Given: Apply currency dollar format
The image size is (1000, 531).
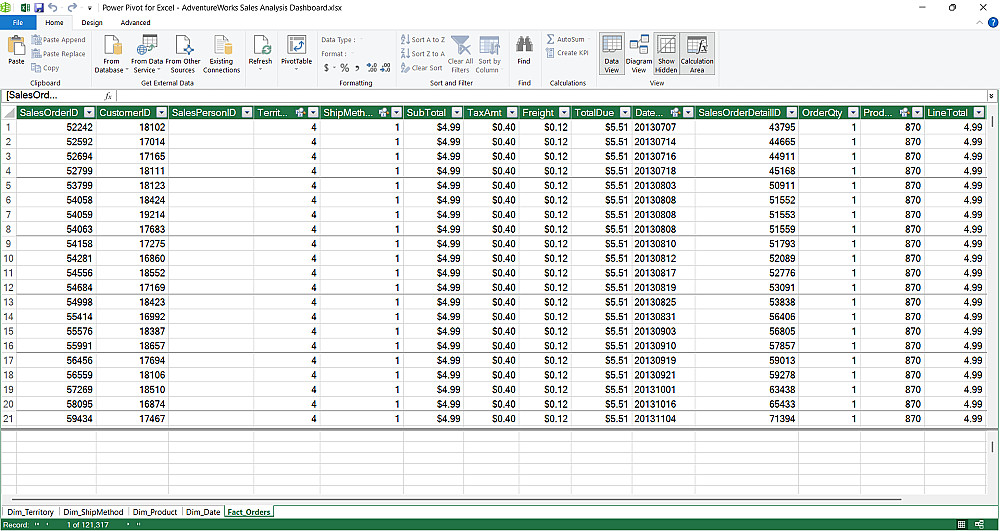Looking at the screenshot, I should (x=329, y=68).
